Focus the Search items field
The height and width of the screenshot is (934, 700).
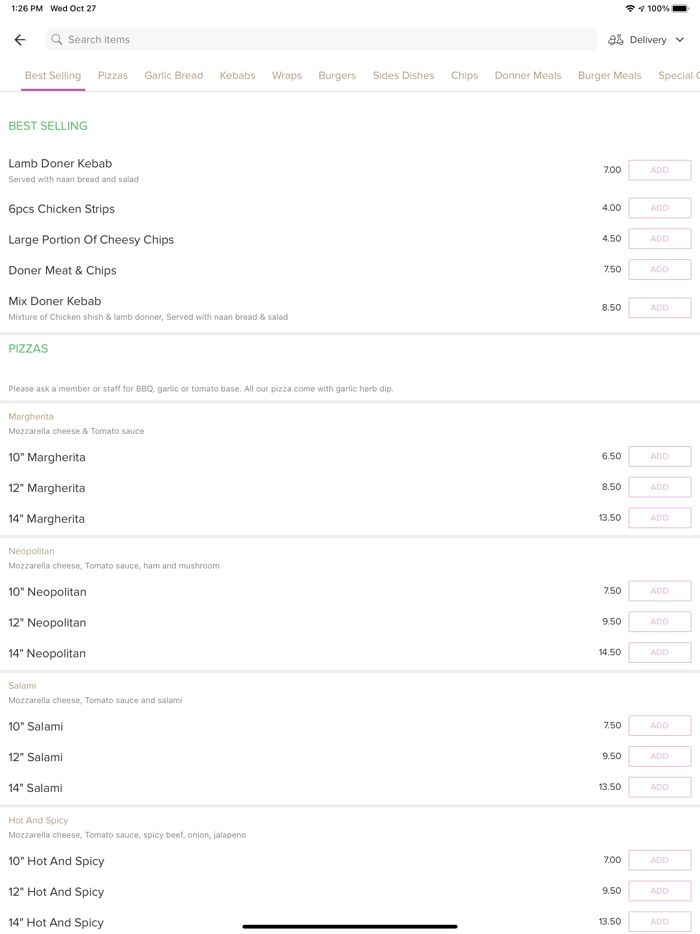point(320,40)
